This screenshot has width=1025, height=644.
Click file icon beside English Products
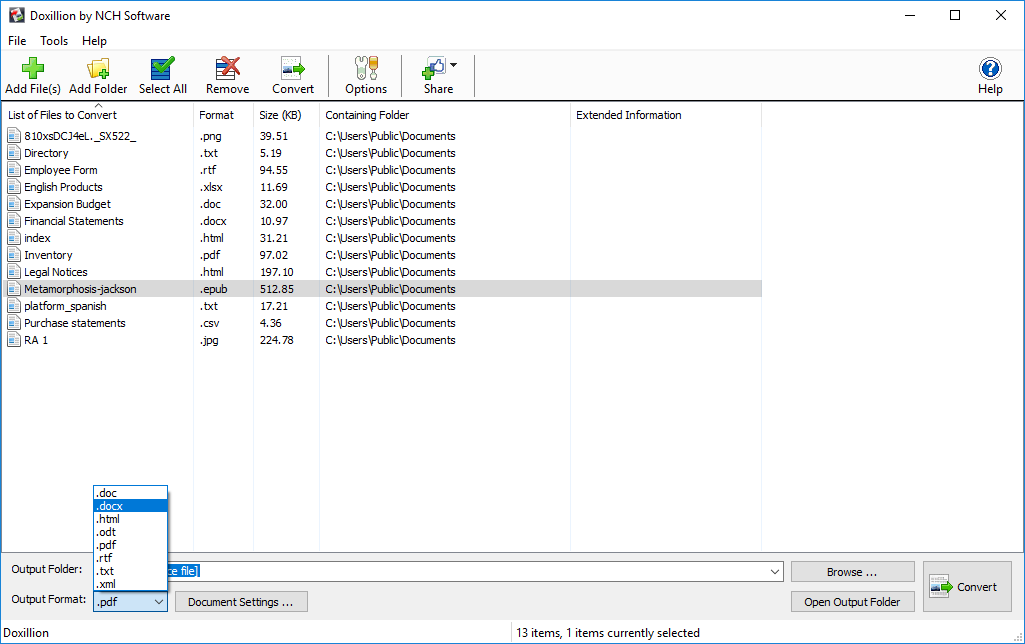coord(14,186)
